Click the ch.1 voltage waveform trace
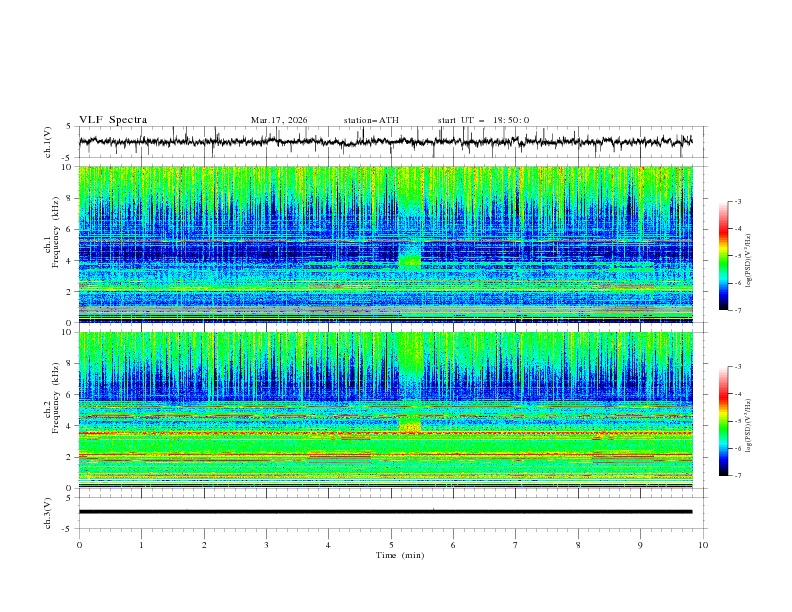 coord(385,142)
